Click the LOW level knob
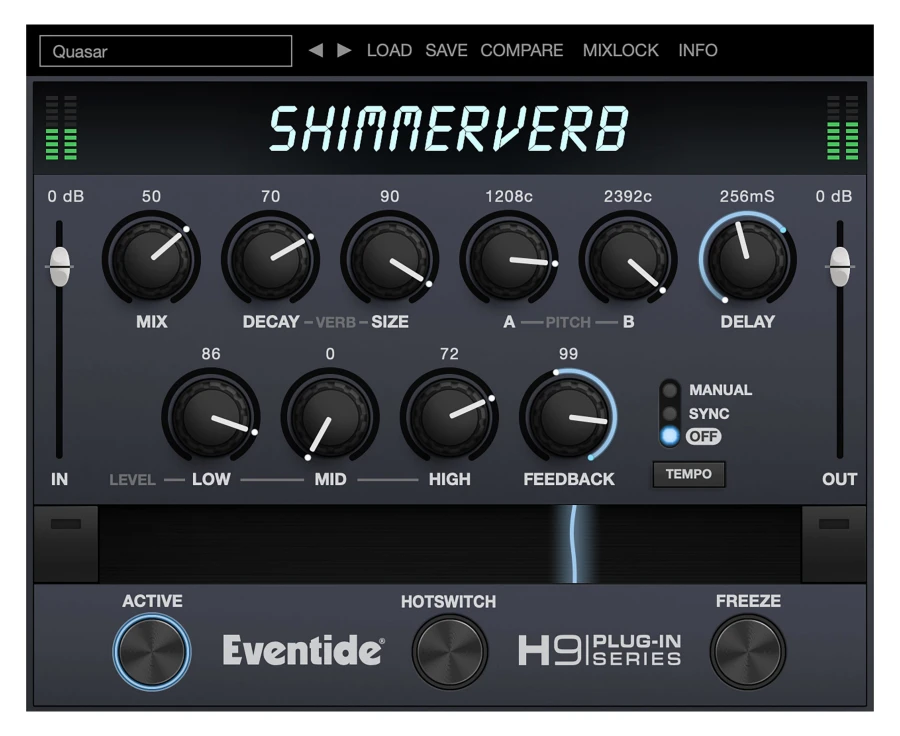This screenshot has height=736, width=900. [211, 417]
